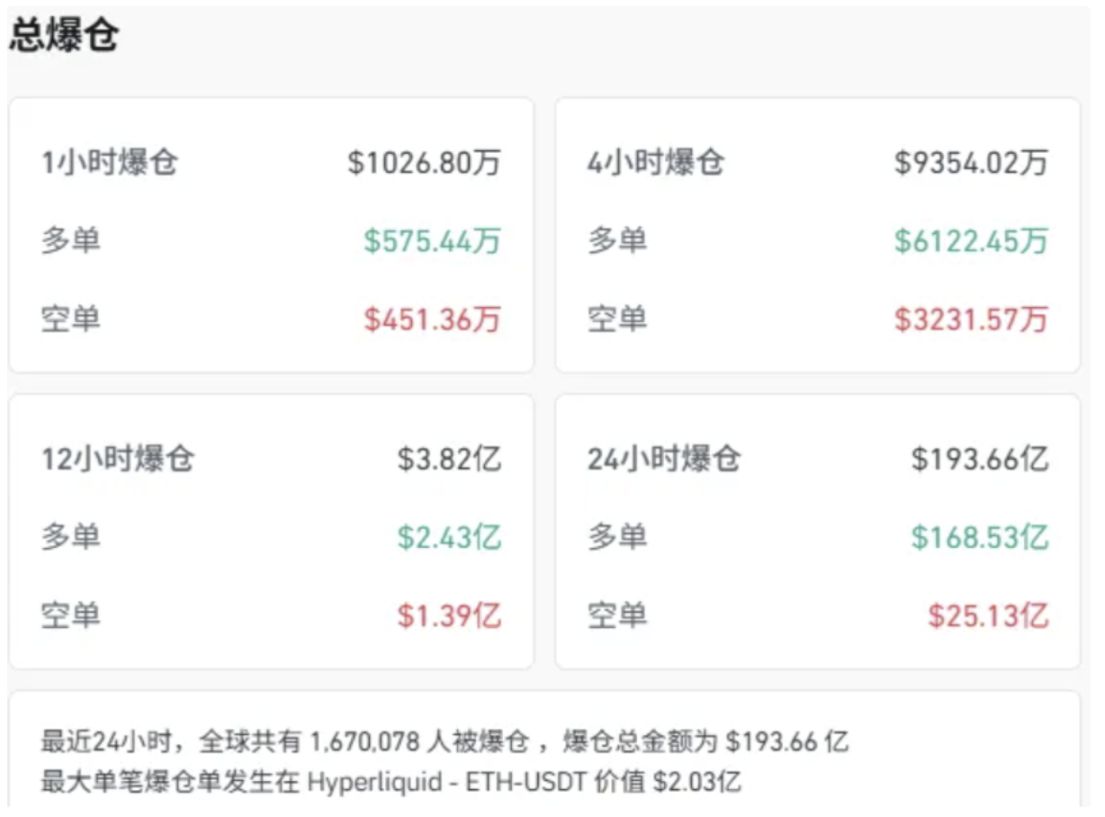The width and height of the screenshot is (1105, 817).
Task: Click the 4-hour short value $3231.57万
Action: [x=971, y=320]
